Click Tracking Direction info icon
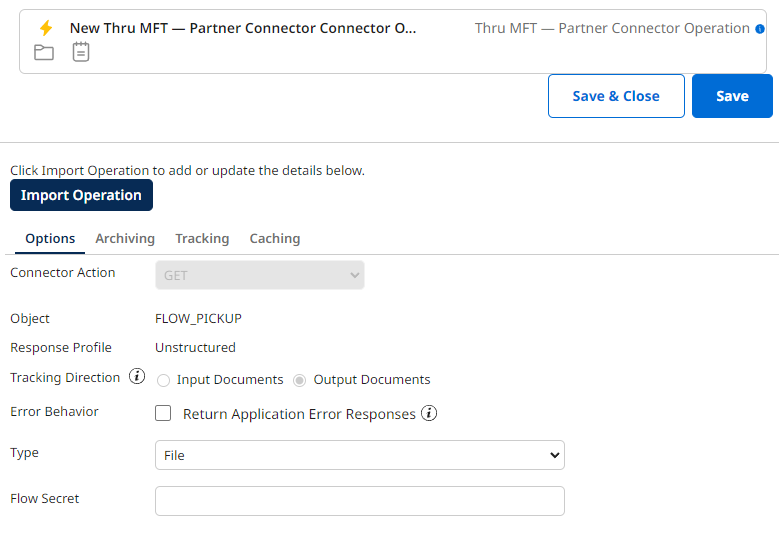Image resolution: width=779 pixels, height=540 pixels. (x=137, y=377)
